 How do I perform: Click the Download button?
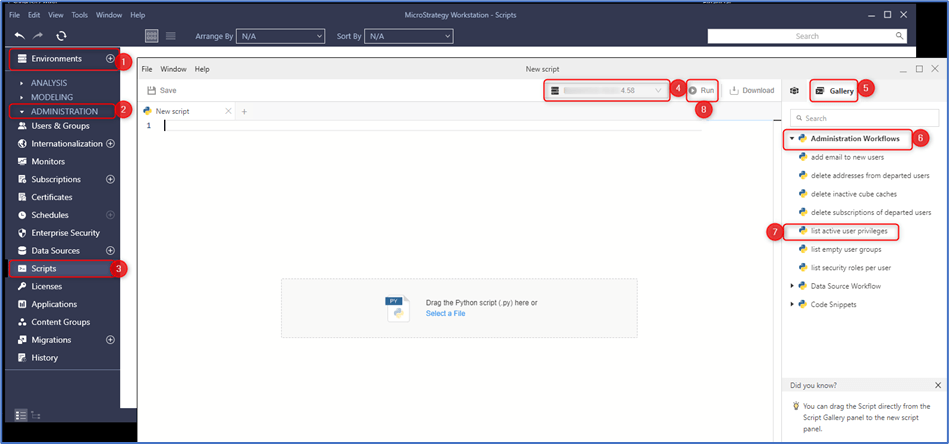coord(752,91)
